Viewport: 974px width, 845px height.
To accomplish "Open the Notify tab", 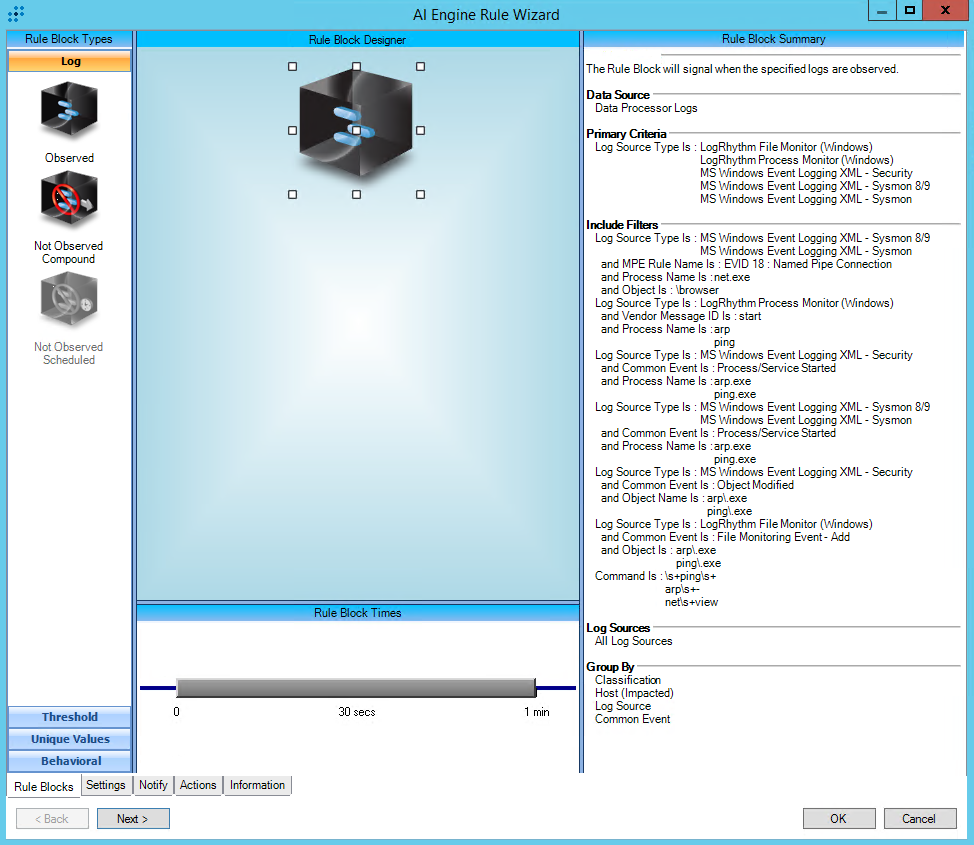I will coord(153,785).
